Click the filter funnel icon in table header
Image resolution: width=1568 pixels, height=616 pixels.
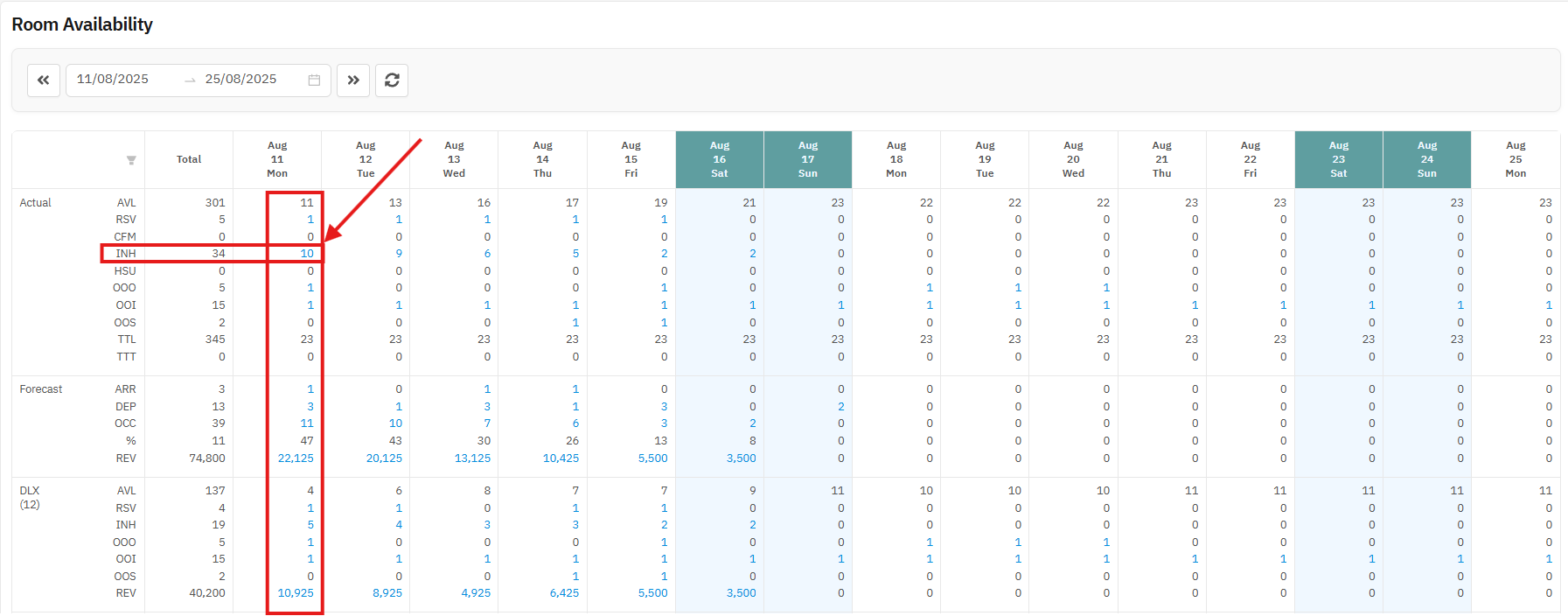coord(131,160)
